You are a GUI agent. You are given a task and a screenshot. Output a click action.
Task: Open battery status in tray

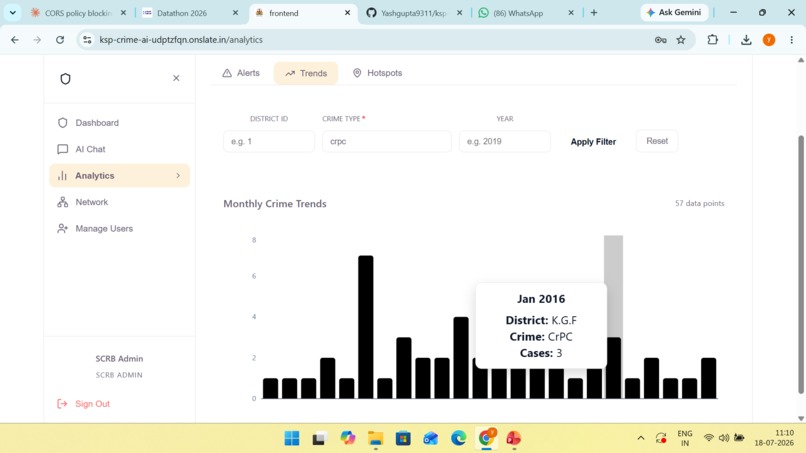tap(739, 438)
